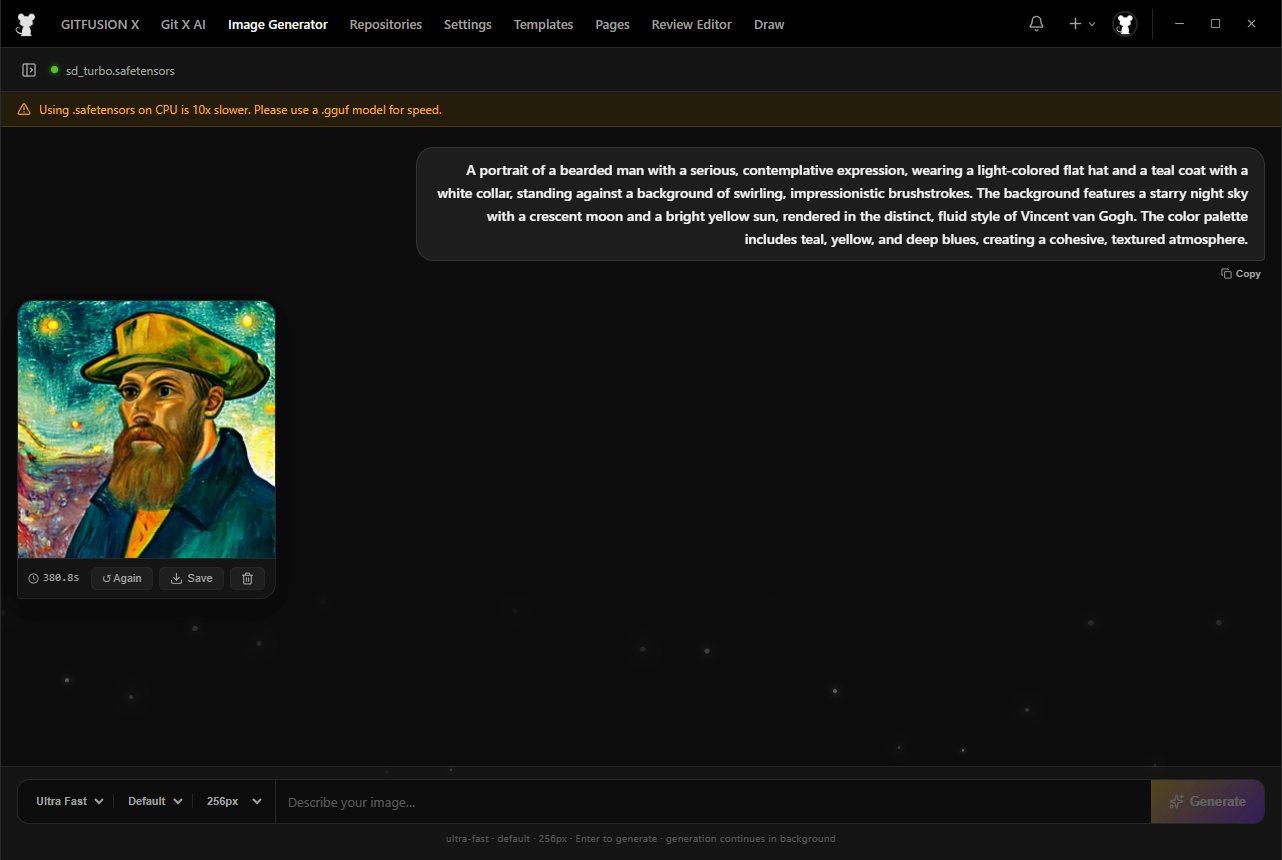Click the green model status dot
This screenshot has height=860, width=1282.
click(55, 70)
